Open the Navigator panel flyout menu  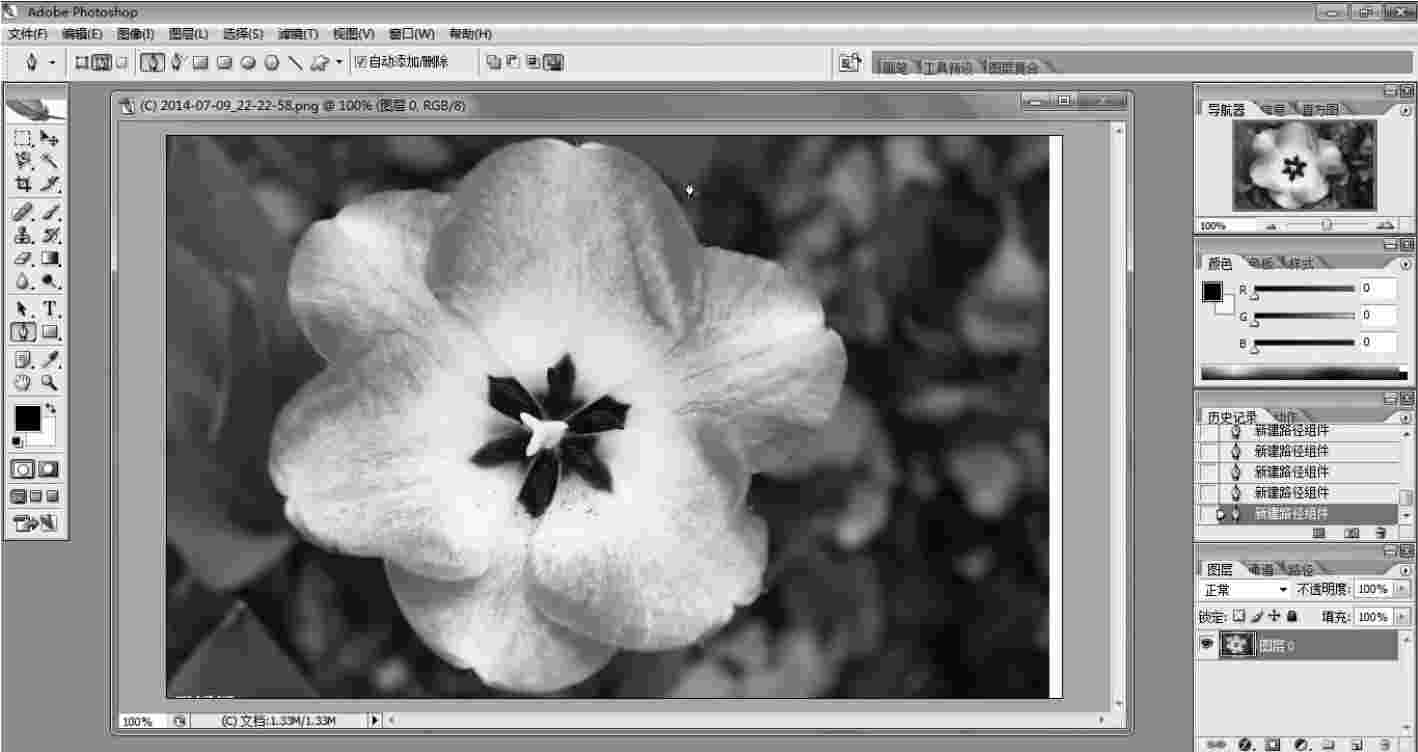pos(1406,109)
